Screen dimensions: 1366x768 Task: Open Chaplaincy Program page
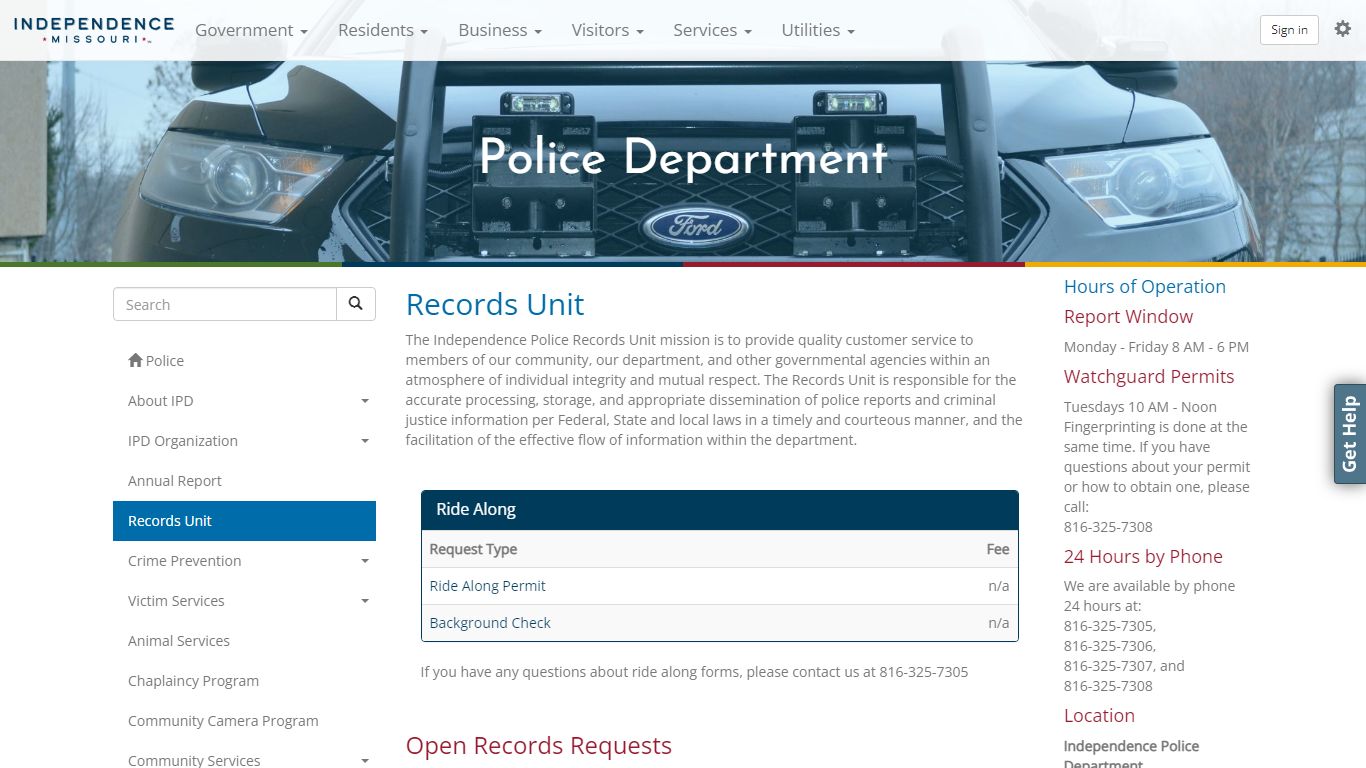244,681
